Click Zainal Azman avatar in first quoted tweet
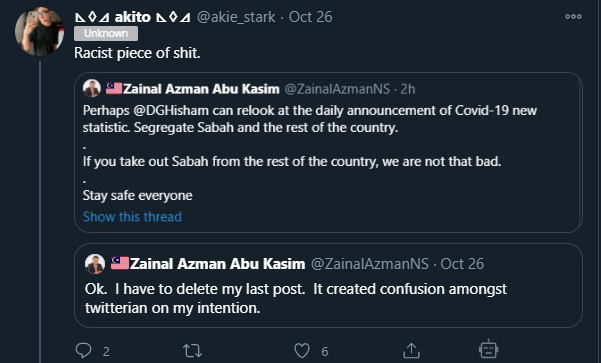 [92, 89]
